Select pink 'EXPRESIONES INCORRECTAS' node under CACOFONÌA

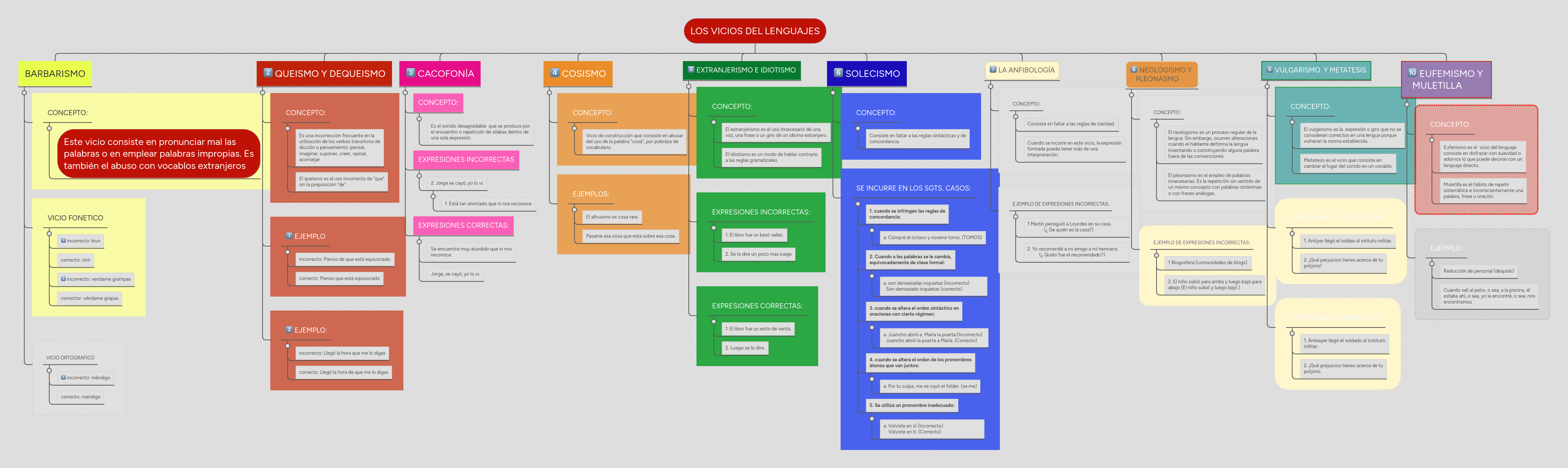point(466,160)
